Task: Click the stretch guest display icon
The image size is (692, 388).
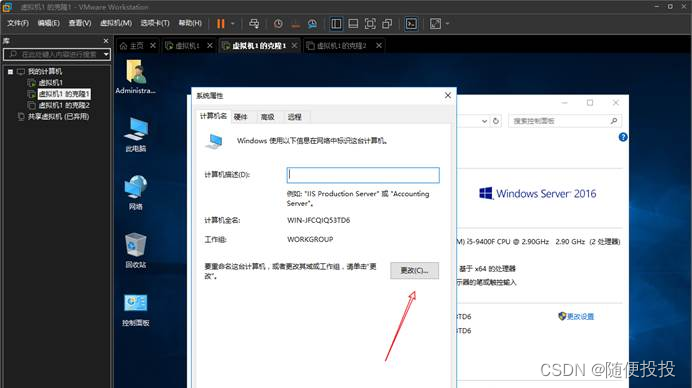Action: (435, 24)
